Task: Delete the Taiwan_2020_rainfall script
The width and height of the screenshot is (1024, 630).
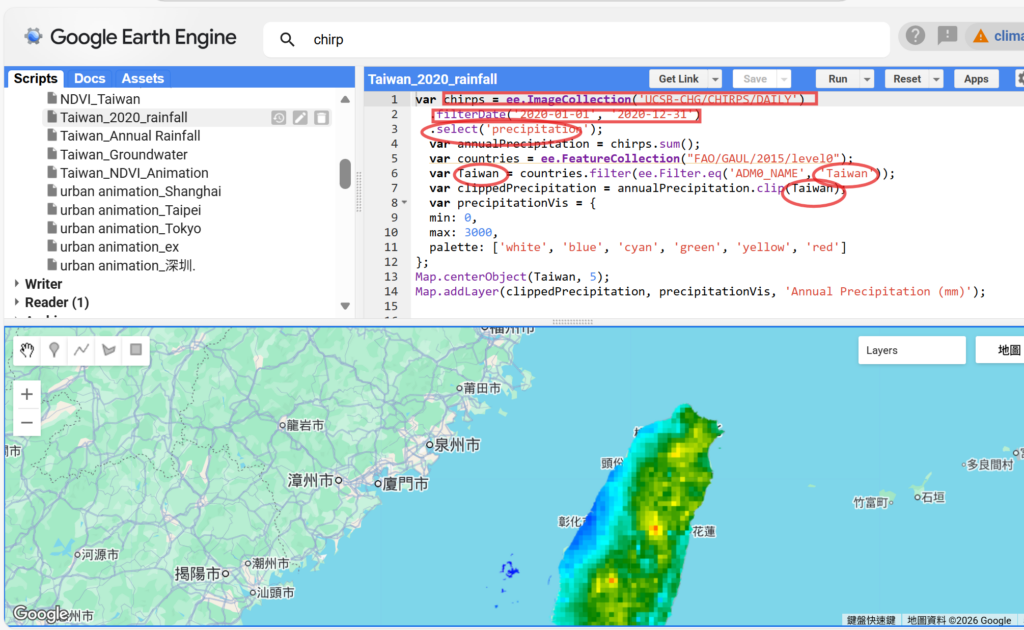Action: pyautogui.click(x=321, y=118)
